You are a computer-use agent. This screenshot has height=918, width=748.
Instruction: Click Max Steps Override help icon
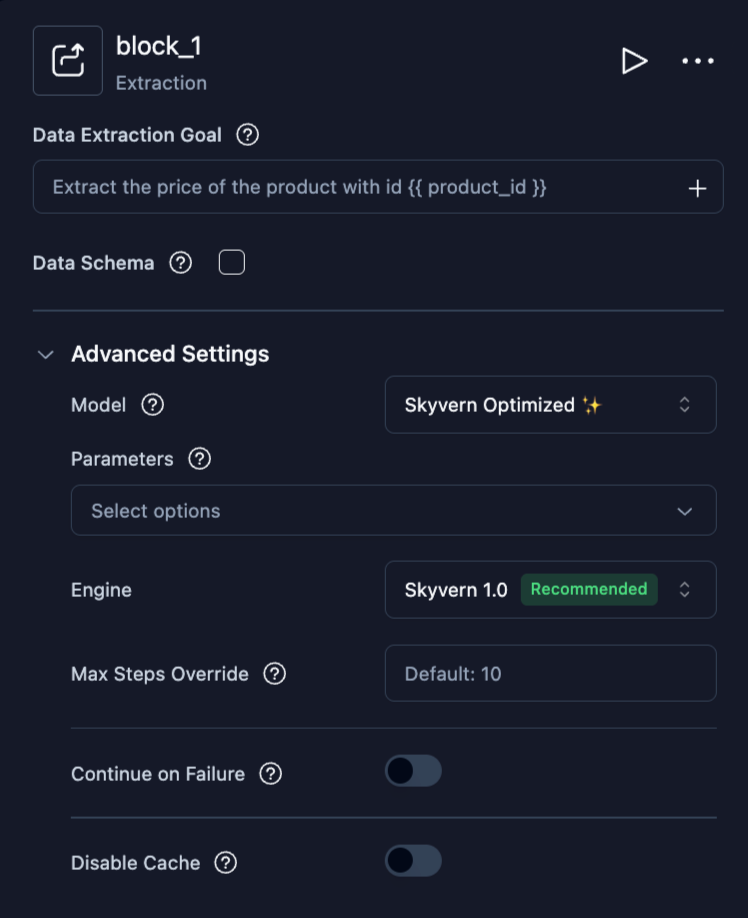coord(274,674)
